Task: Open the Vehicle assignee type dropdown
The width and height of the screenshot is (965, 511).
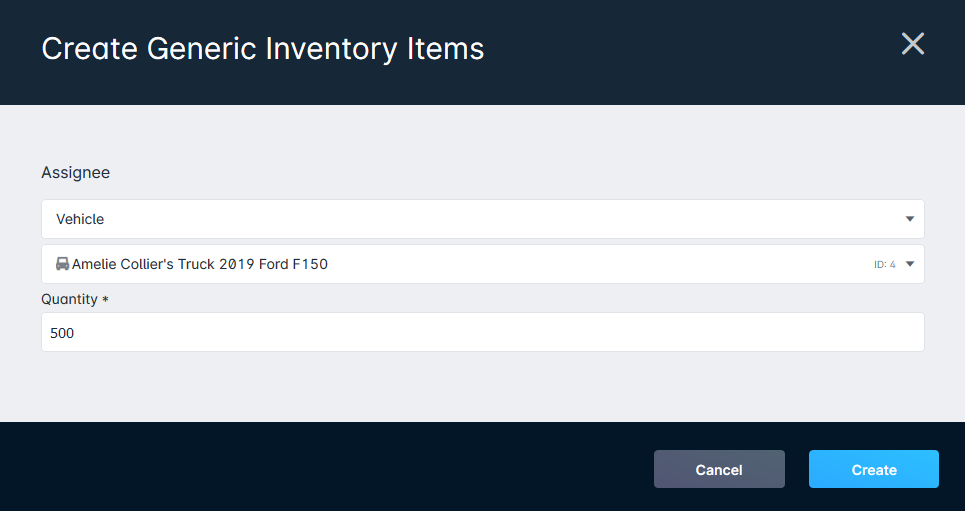Action: coord(482,219)
